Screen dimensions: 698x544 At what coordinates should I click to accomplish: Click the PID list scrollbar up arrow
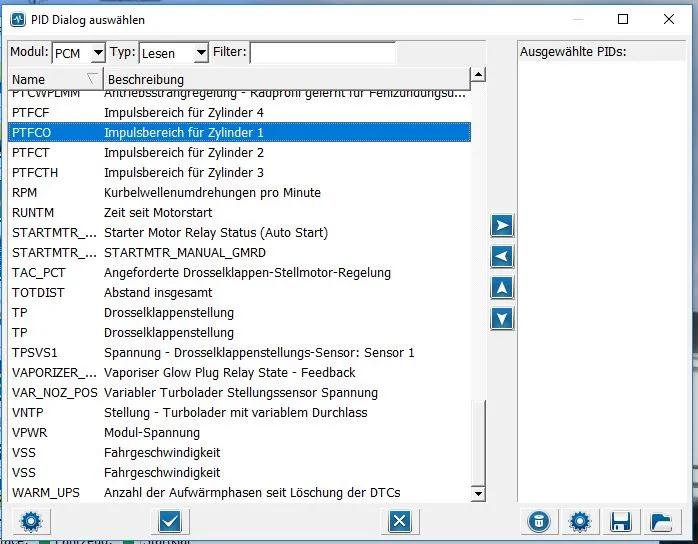[478, 74]
